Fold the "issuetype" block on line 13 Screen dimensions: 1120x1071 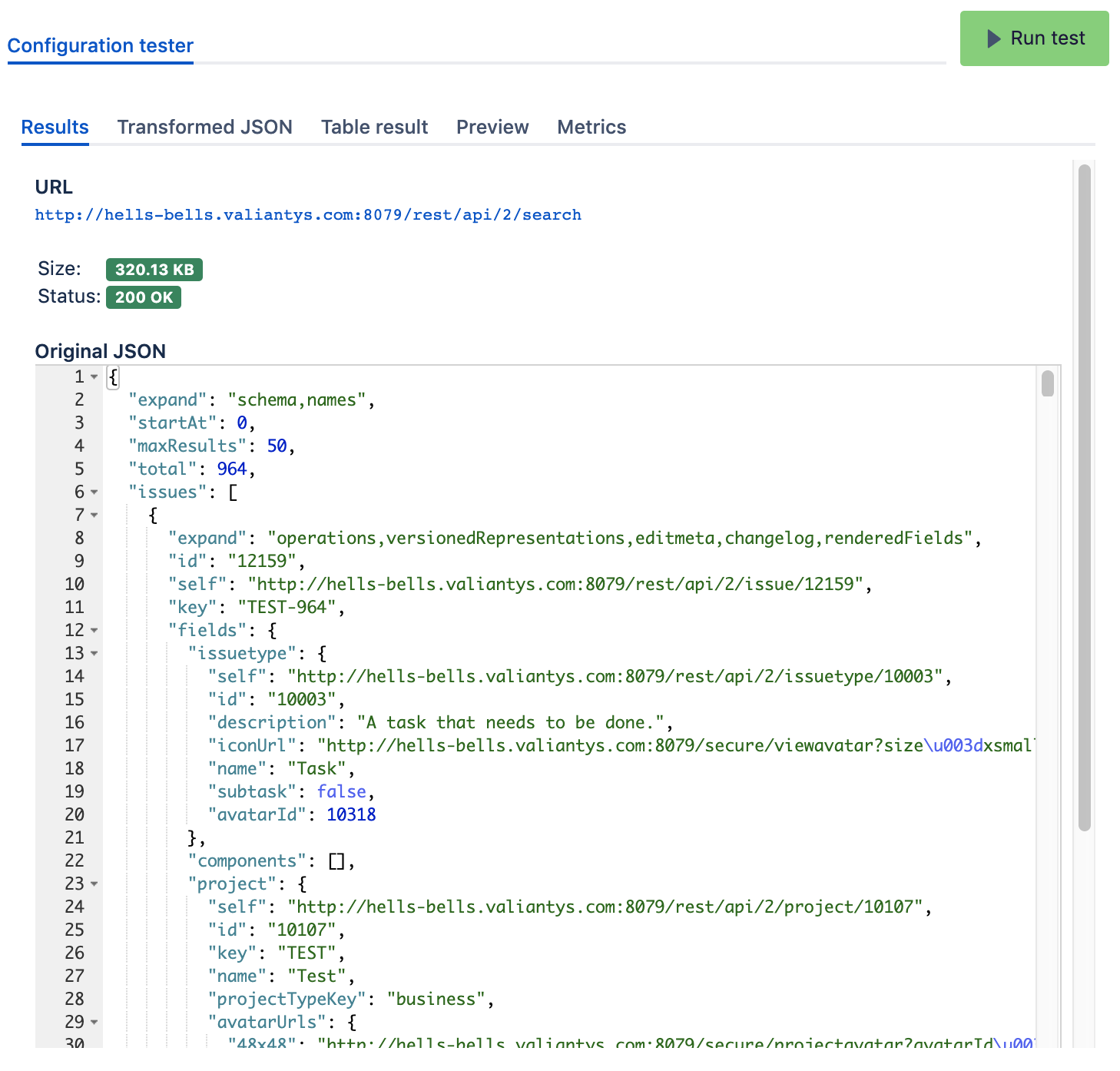(94, 654)
